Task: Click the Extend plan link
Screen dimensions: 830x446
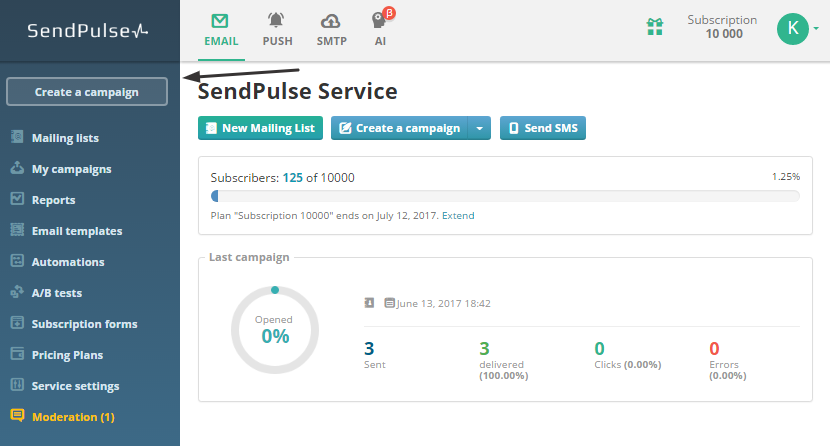Action: tap(458, 215)
